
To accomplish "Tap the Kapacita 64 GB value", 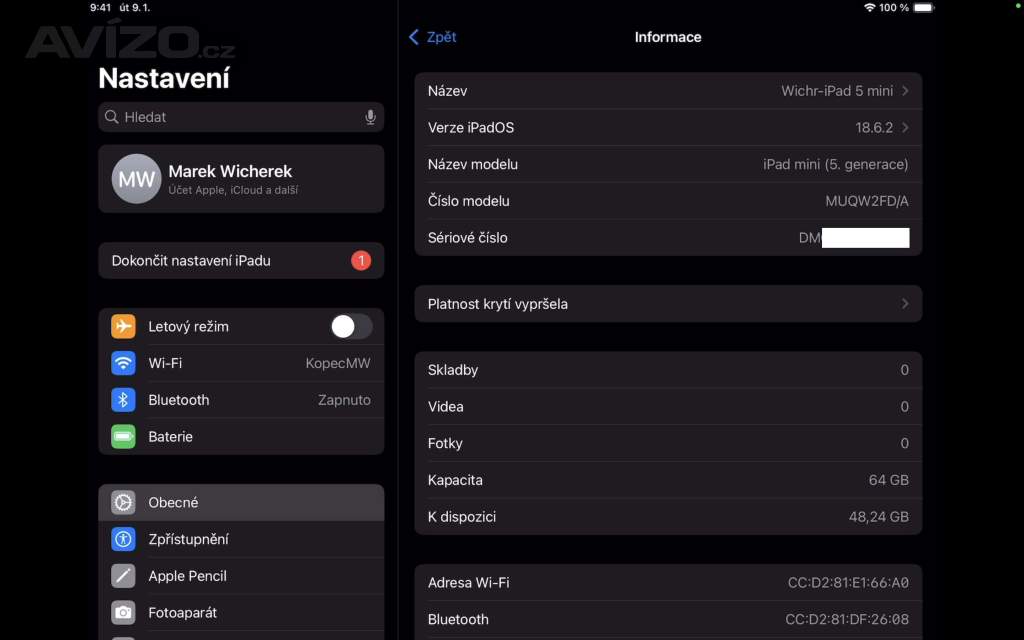I will [x=888, y=480].
